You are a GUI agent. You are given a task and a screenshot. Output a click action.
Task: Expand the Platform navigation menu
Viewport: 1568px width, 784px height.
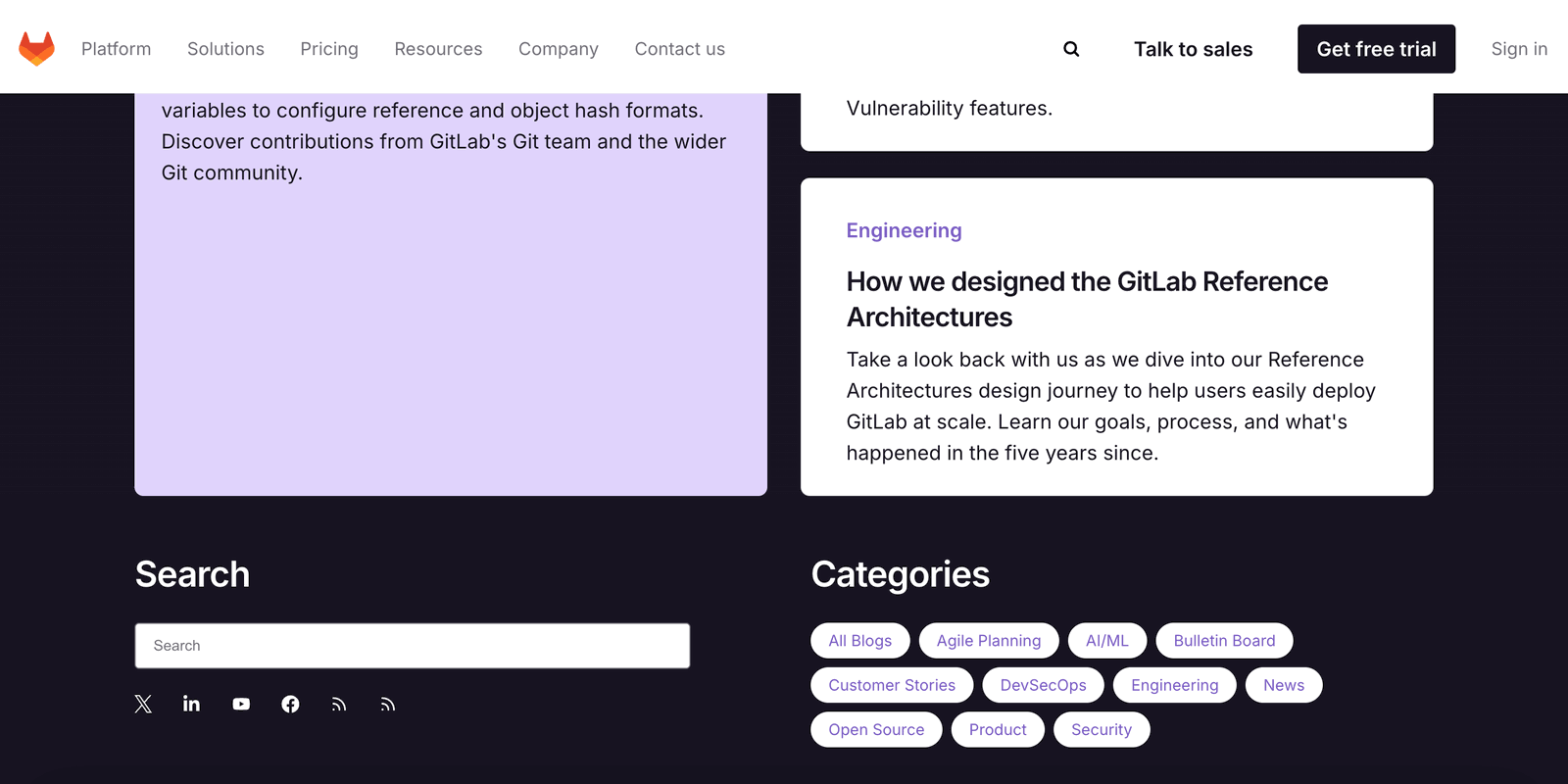coord(116,48)
